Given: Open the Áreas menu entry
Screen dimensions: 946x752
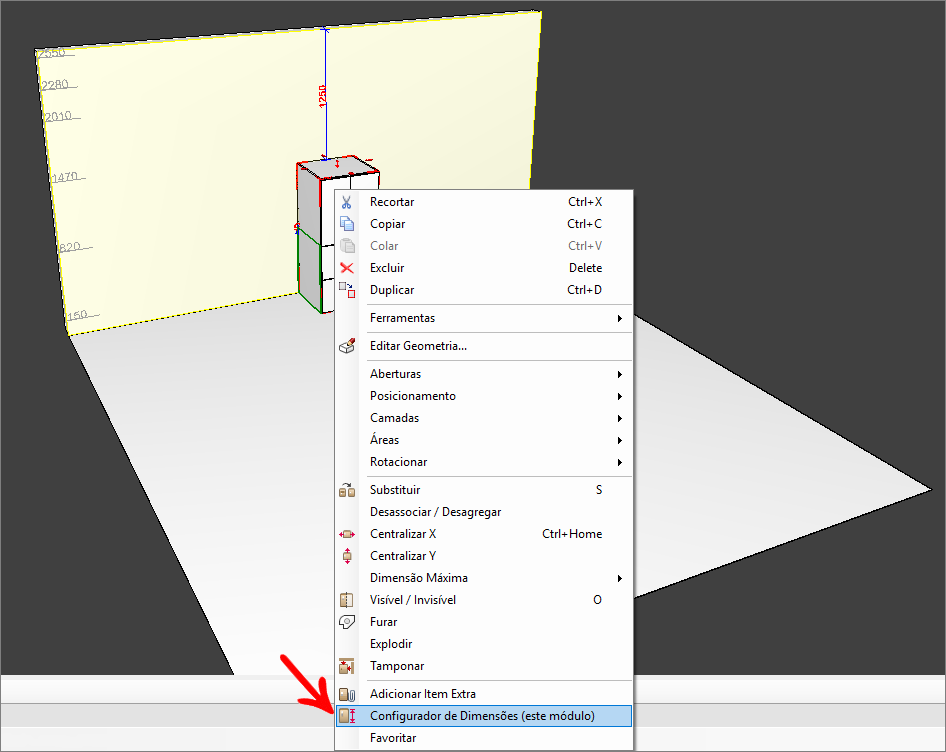Looking at the screenshot, I should [x=484, y=440].
